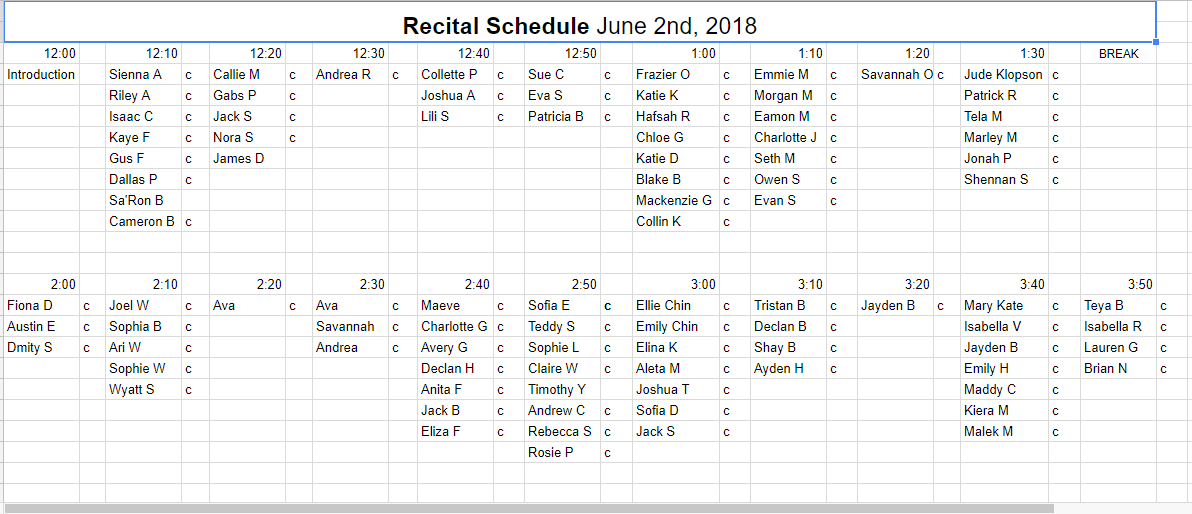Select the 12:00 time header cell
The height and width of the screenshot is (514, 1192).
pos(42,53)
